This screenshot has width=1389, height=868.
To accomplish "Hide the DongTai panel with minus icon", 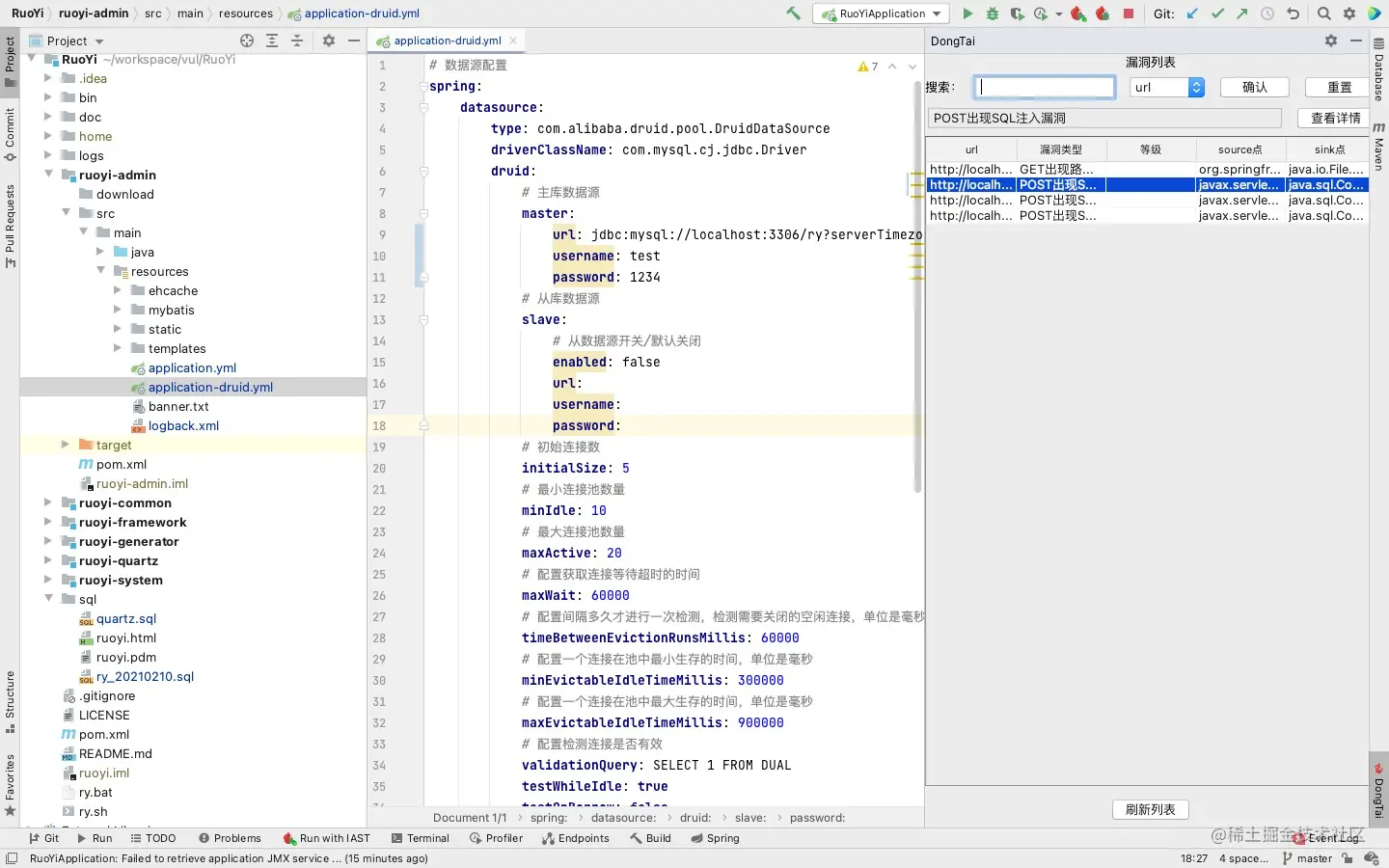I will [1356, 41].
